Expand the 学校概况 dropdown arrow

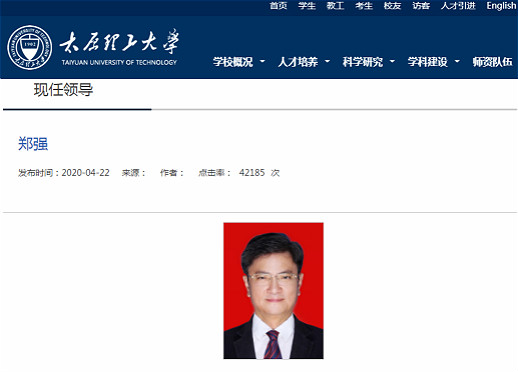tap(262, 61)
